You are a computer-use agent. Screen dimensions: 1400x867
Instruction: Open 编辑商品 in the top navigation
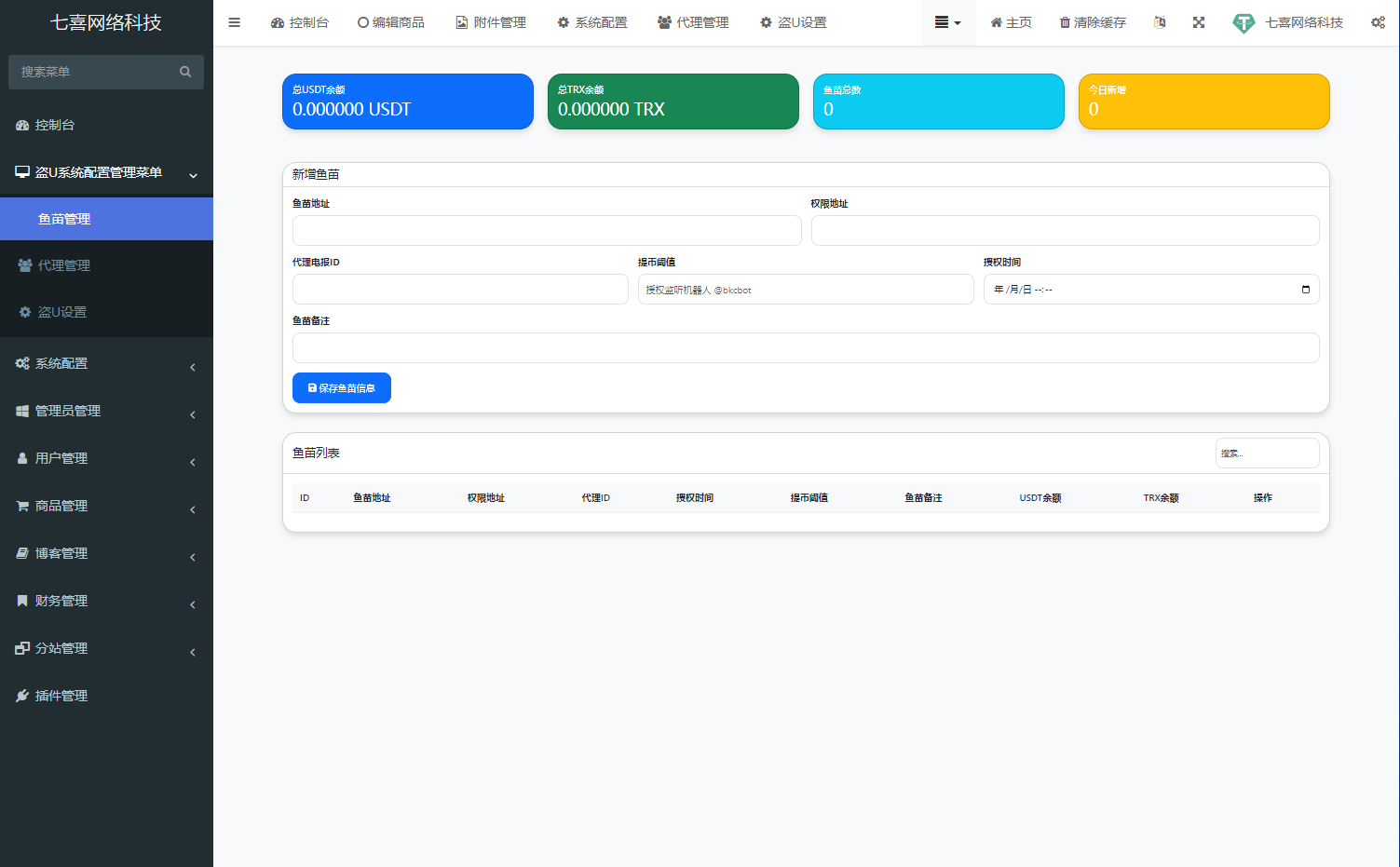[391, 22]
